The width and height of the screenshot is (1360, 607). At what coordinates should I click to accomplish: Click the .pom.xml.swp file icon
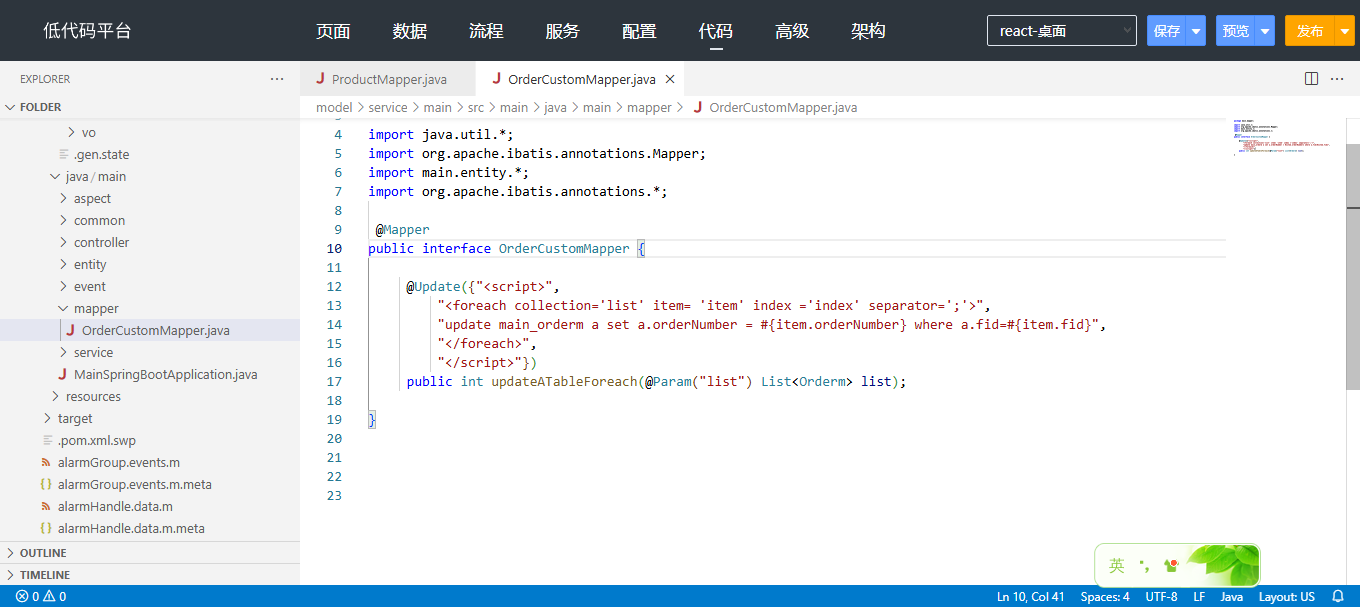click(48, 440)
